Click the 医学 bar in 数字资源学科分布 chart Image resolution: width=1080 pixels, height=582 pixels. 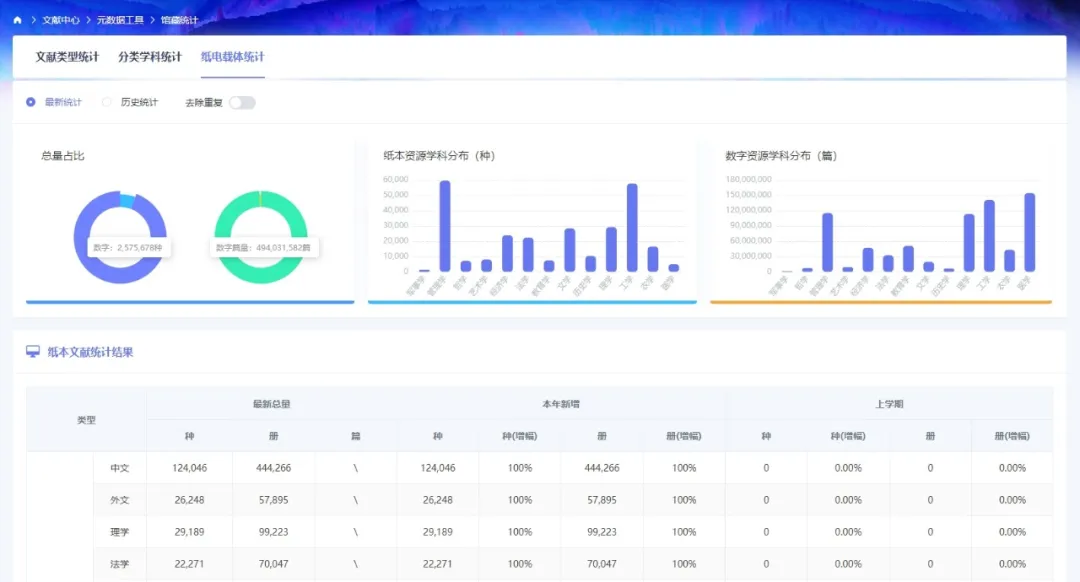pos(1030,232)
